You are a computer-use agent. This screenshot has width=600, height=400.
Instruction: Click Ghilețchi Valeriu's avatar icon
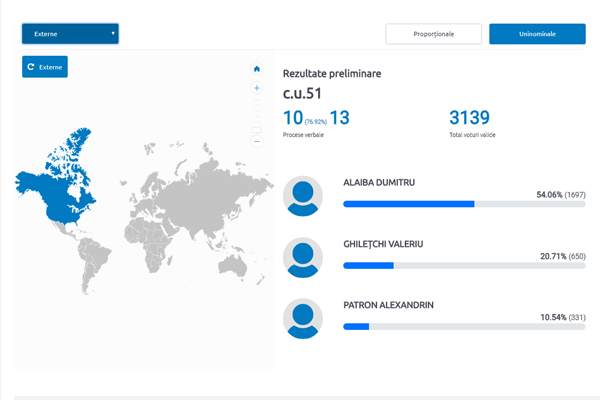pyautogui.click(x=302, y=257)
